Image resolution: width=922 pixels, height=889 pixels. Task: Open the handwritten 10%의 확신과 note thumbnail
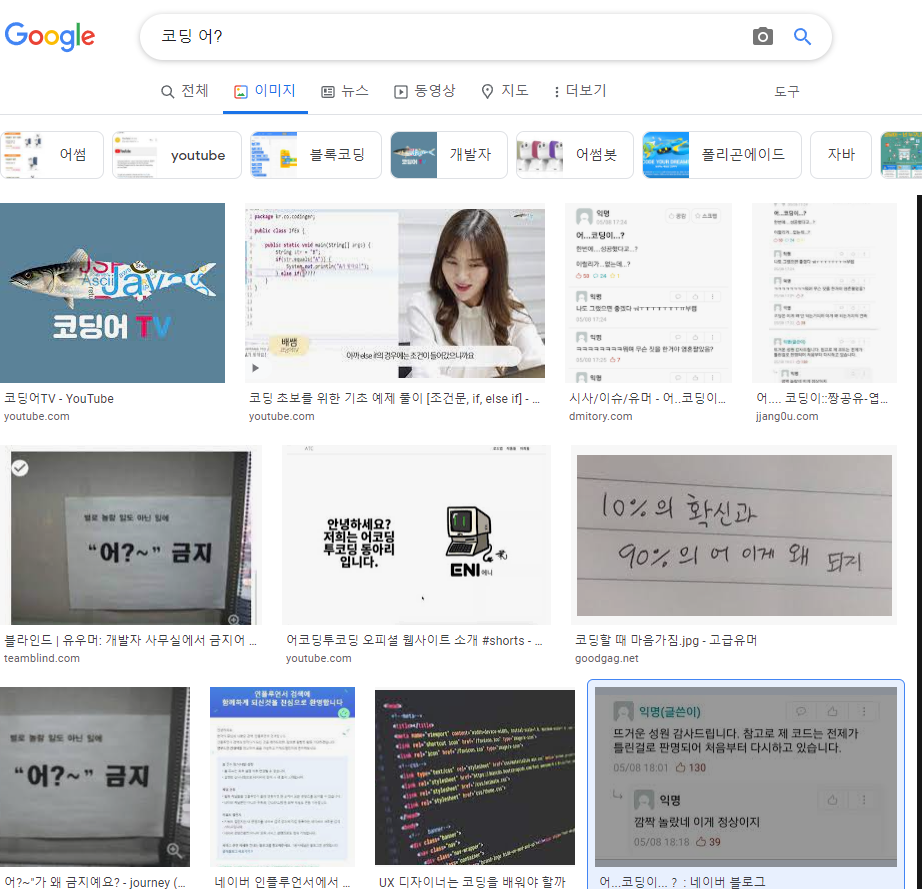[x=734, y=535]
